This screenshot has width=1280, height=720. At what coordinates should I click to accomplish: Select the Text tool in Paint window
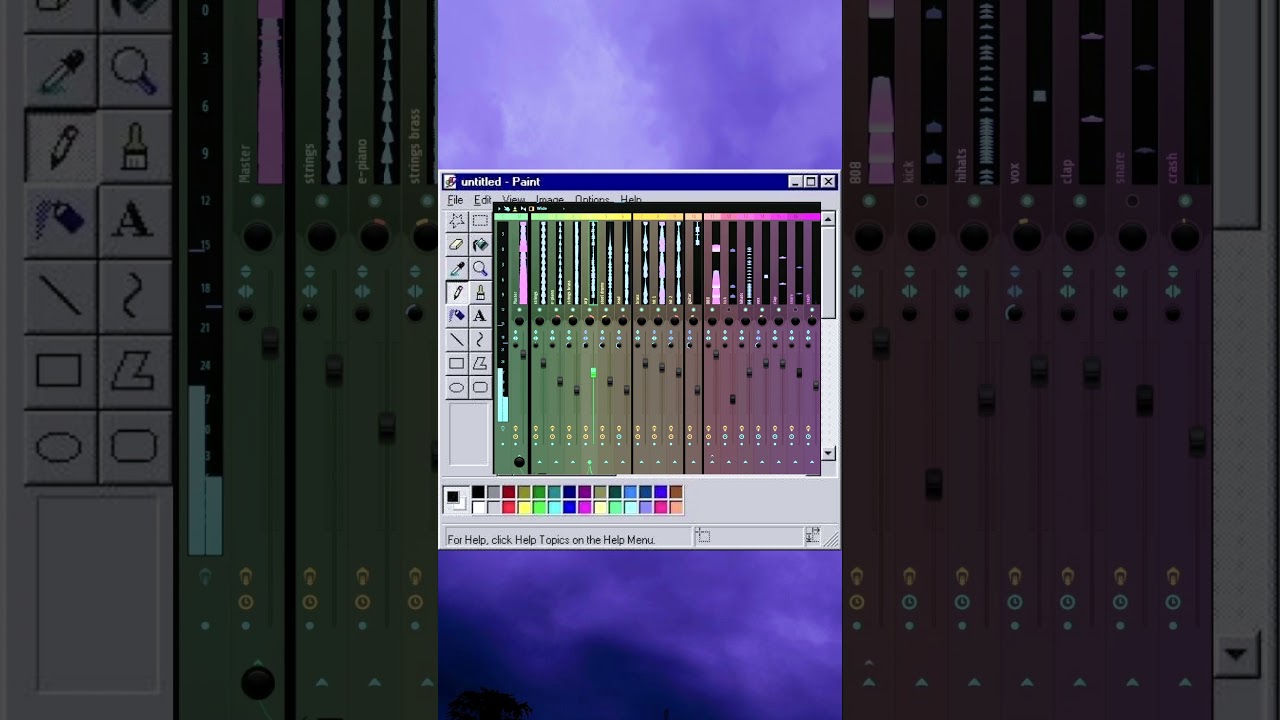[x=480, y=316]
